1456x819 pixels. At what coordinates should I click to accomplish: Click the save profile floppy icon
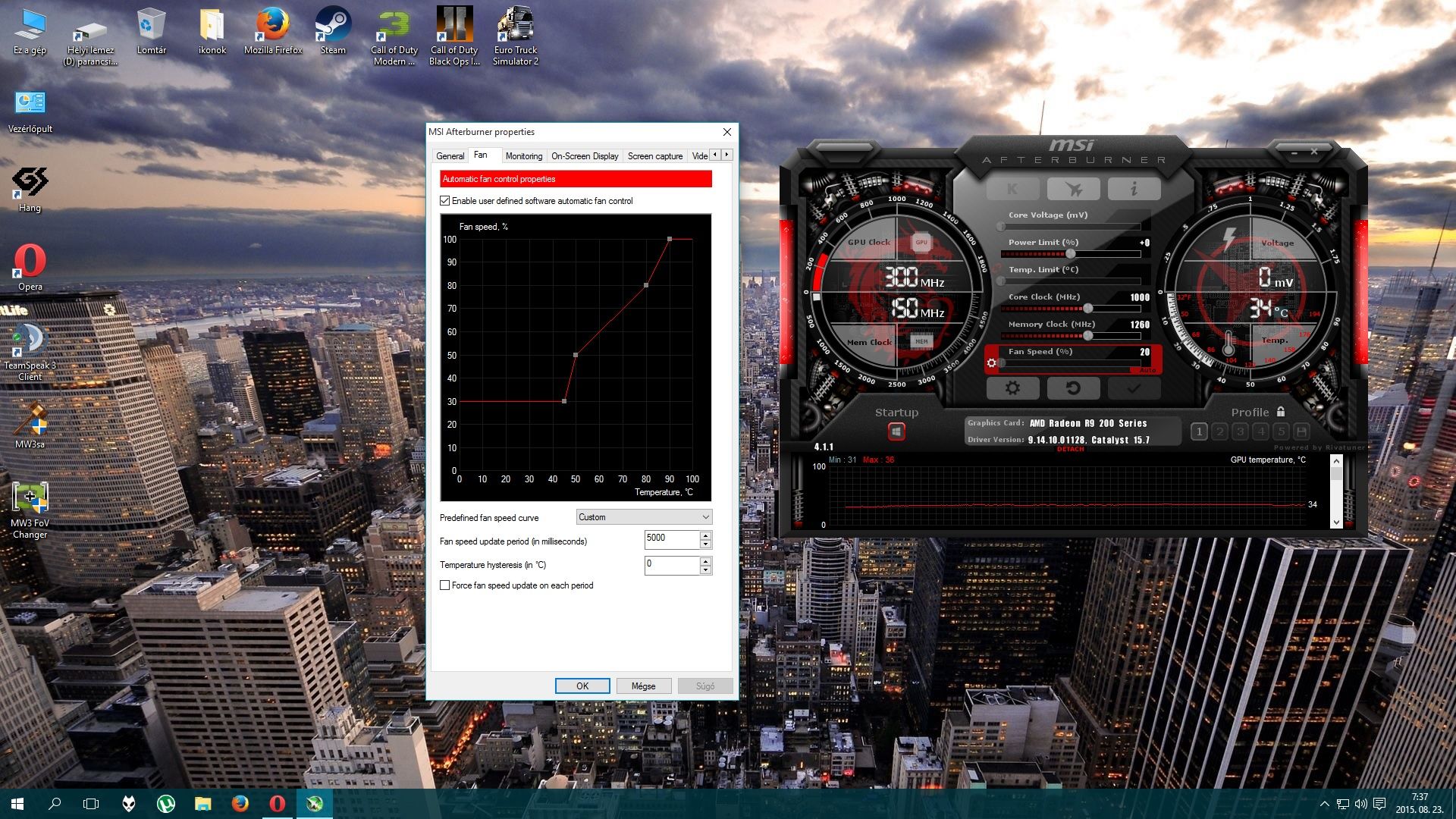tap(1301, 431)
